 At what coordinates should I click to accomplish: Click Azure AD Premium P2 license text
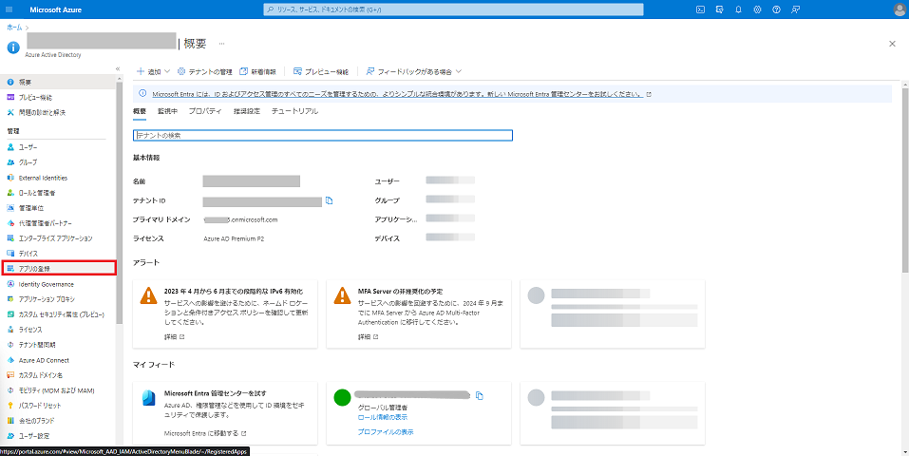click(234, 238)
